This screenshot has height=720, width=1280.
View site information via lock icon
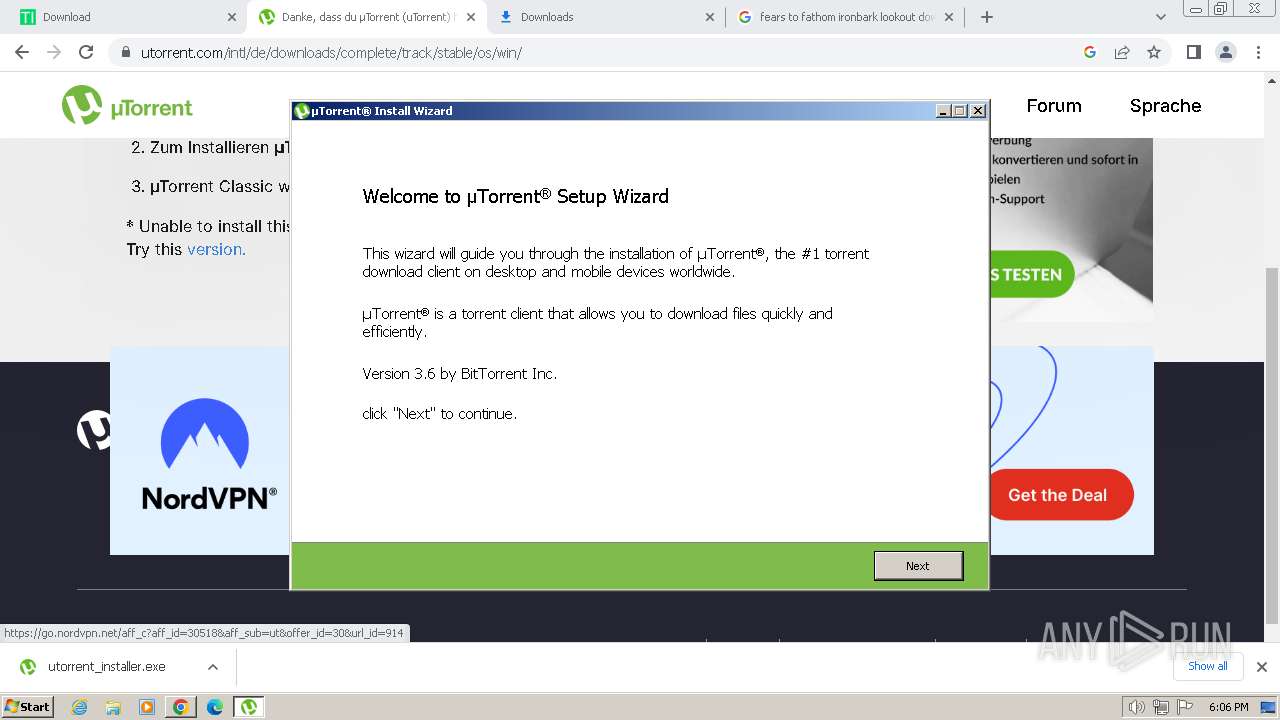[125, 52]
